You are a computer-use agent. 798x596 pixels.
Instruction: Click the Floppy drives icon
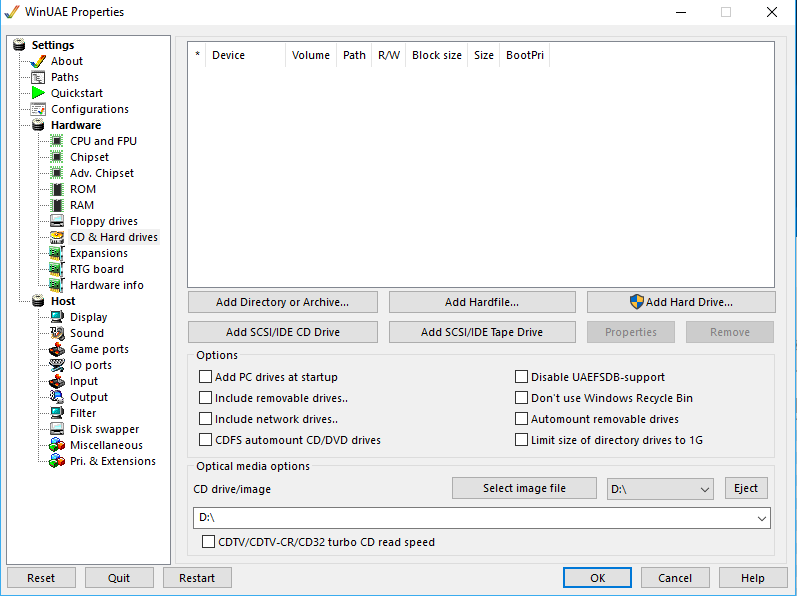click(57, 221)
